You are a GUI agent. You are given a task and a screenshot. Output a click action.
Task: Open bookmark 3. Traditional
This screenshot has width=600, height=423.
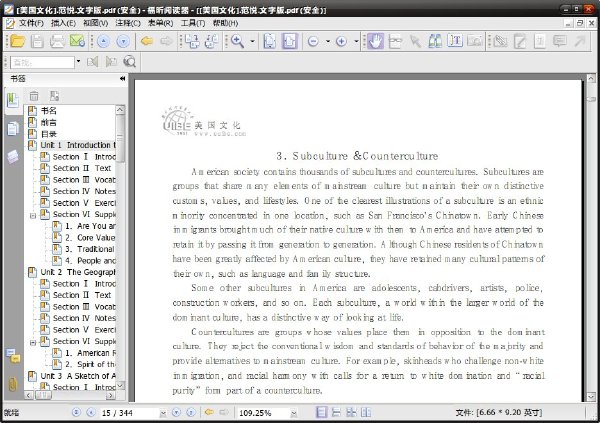(x=90, y=249)
